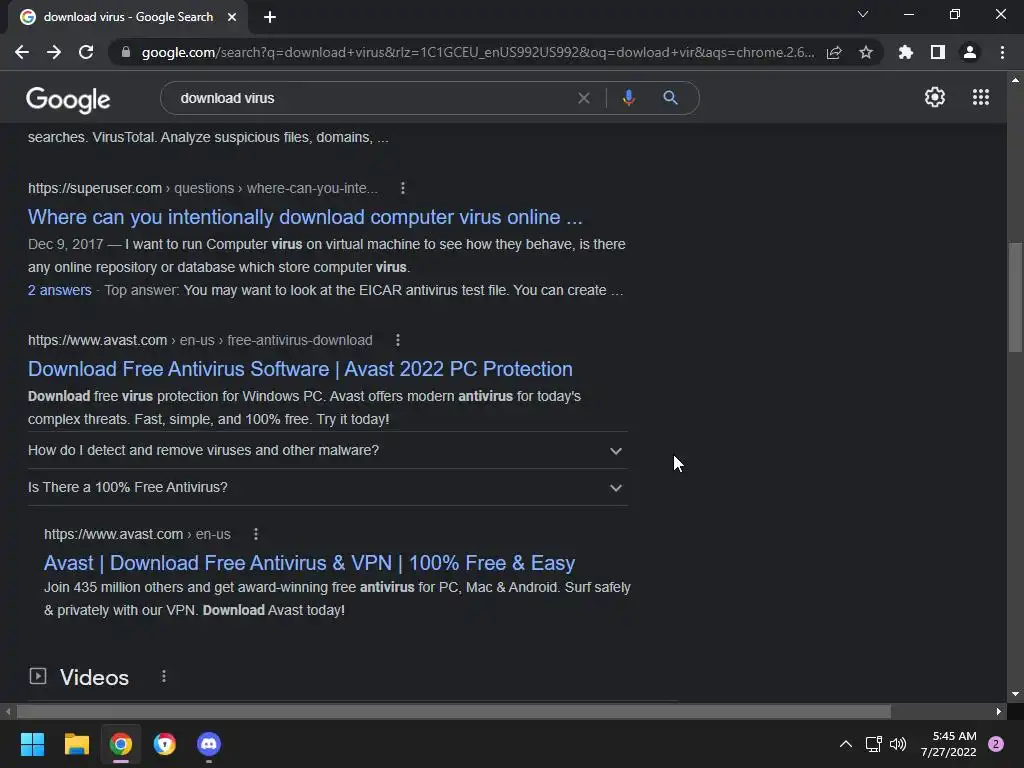
Task: Click the 'Videos' section heading
Action: coord(94,677)
